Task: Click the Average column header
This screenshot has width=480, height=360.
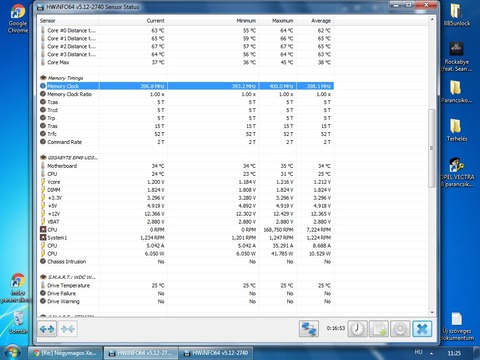Action: coord(315,21)
